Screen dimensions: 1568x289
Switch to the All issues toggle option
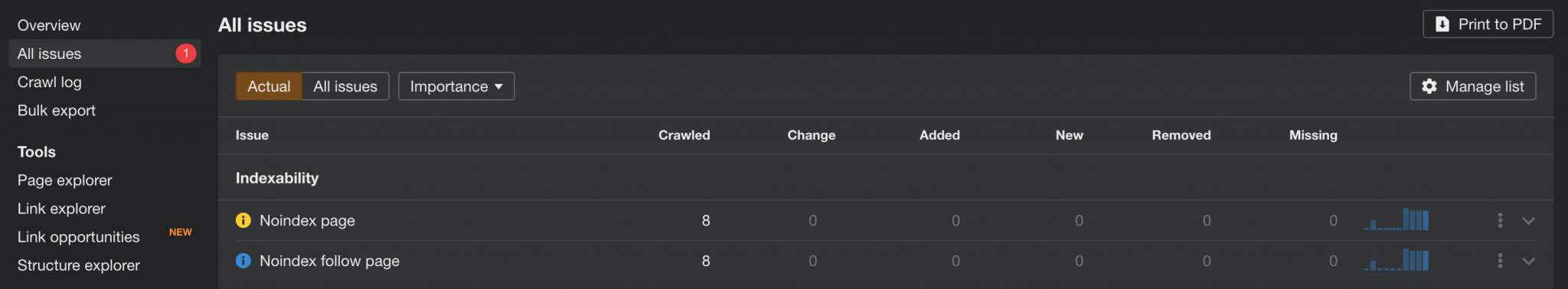click(345, 86)
